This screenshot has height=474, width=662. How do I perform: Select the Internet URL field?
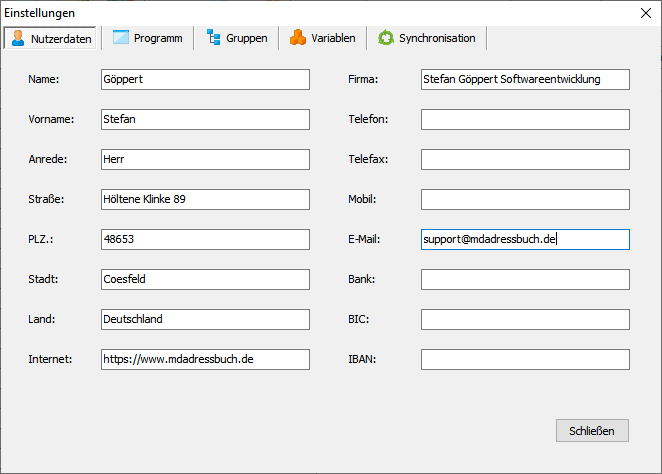coord(205,359)
